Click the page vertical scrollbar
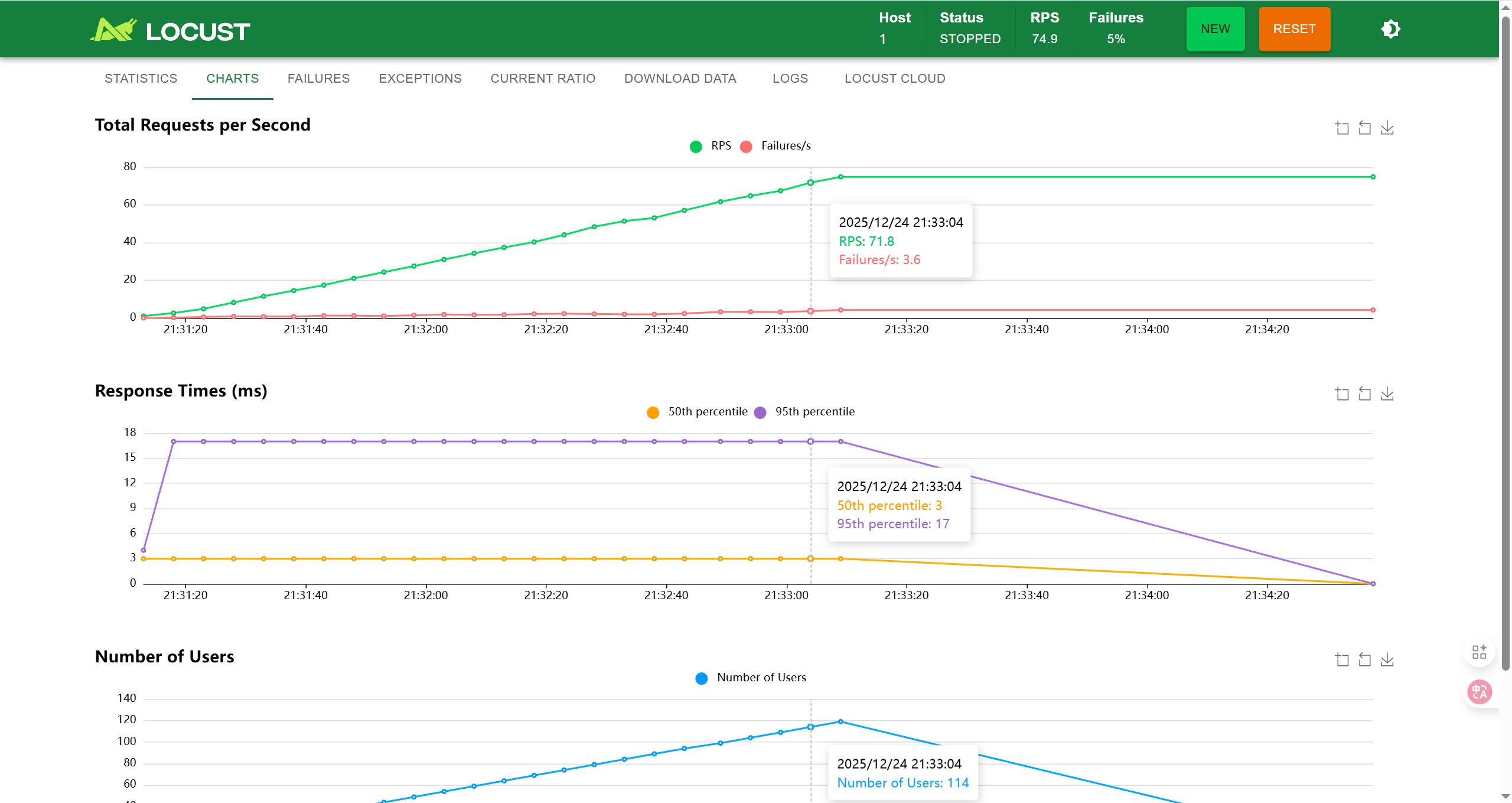The image size is (1512, 803). click(x=1506, y=355)
